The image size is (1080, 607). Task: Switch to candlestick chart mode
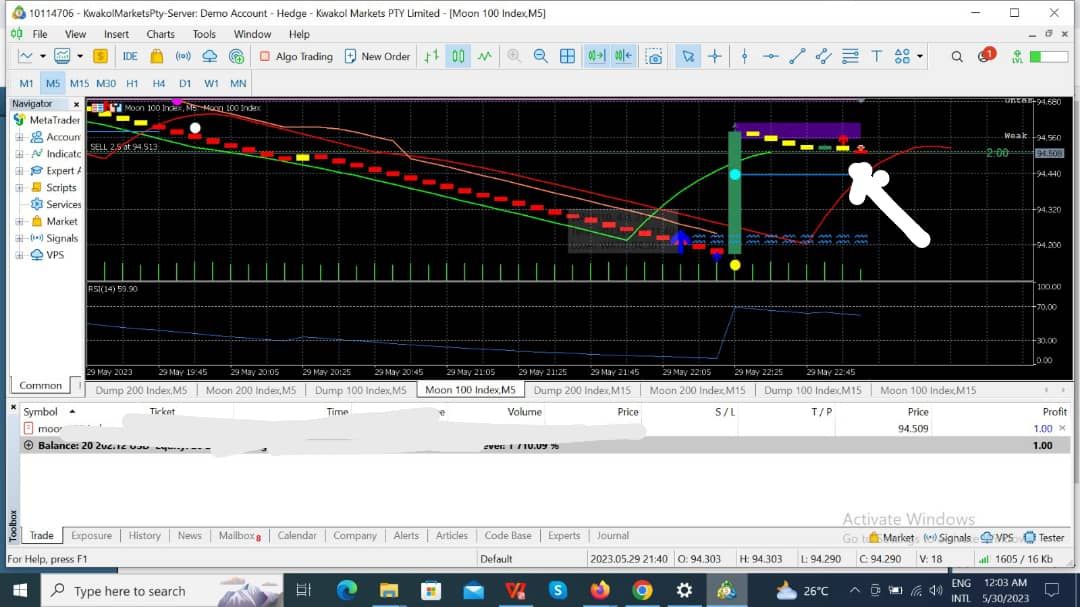click(458, 56)
